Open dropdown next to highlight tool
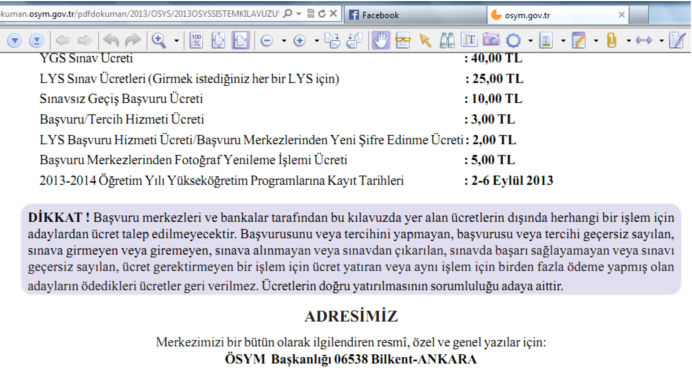The image size is (692, 376). click(x=563, y=41)
